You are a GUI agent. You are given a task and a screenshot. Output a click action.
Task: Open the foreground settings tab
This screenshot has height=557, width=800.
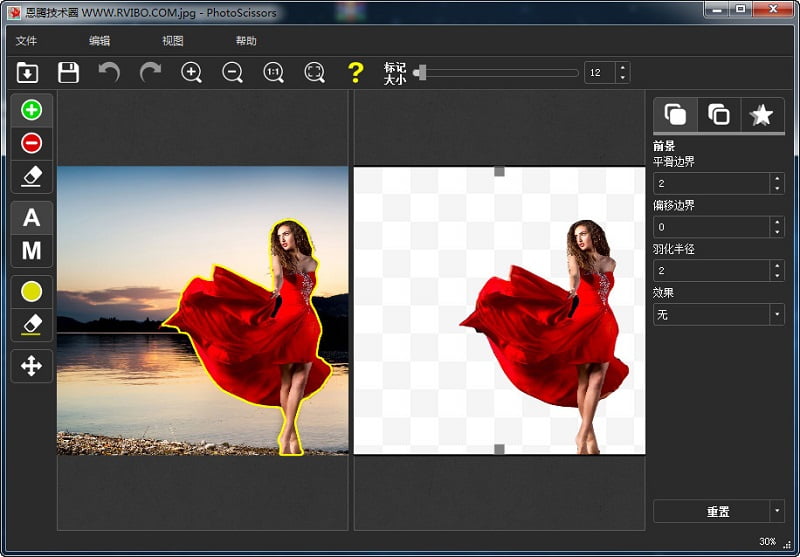(x=676, y=115)
